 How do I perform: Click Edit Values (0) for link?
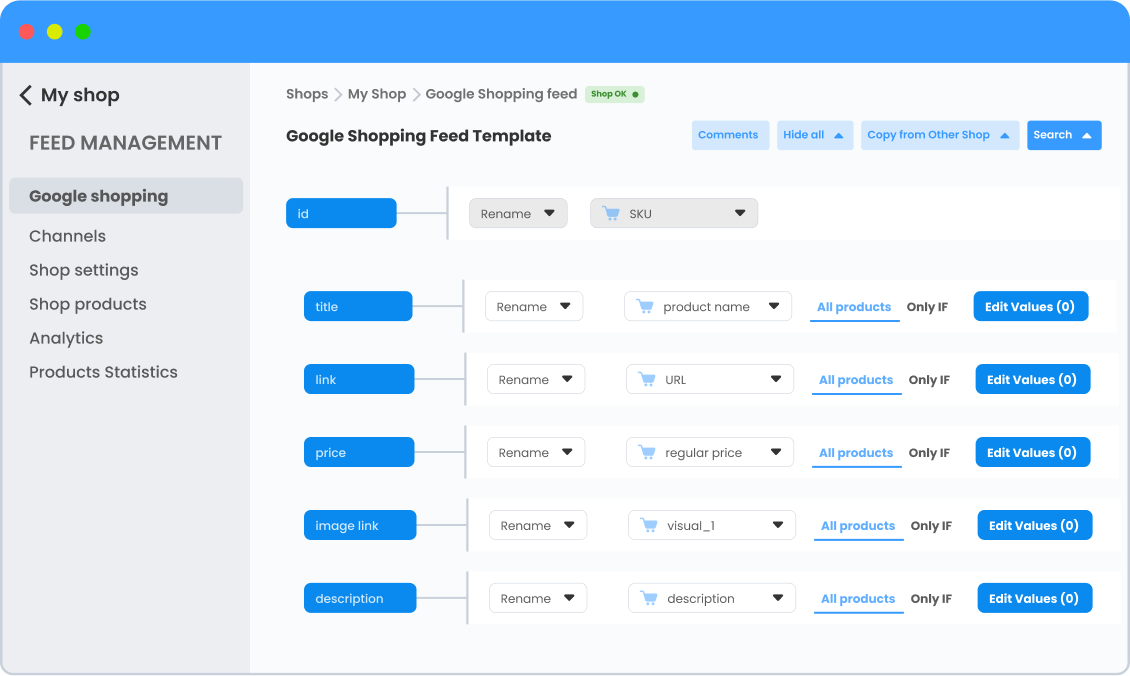click(1033, 379)
